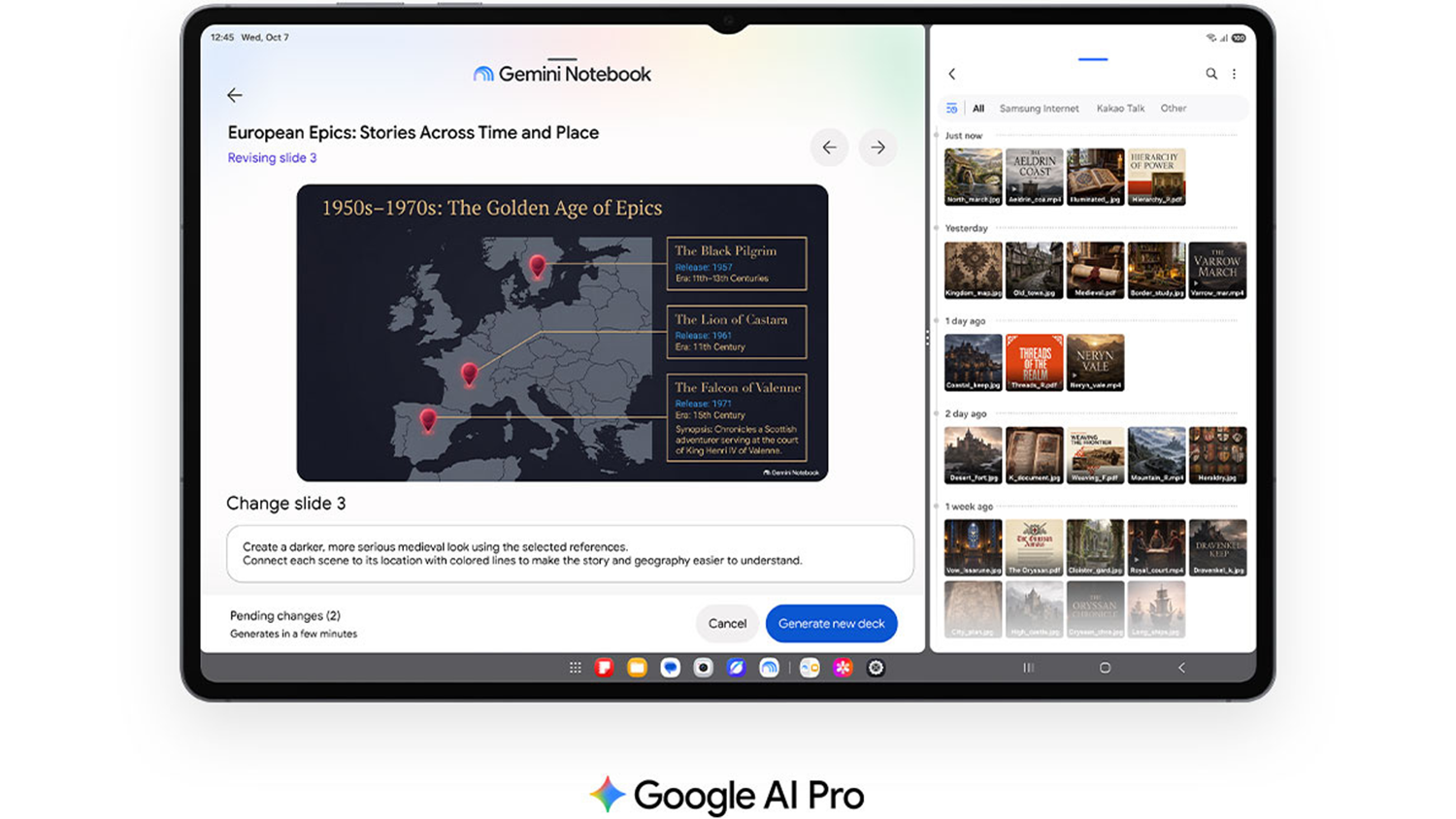Tap the recent apps navigation button

[1029, 668]
